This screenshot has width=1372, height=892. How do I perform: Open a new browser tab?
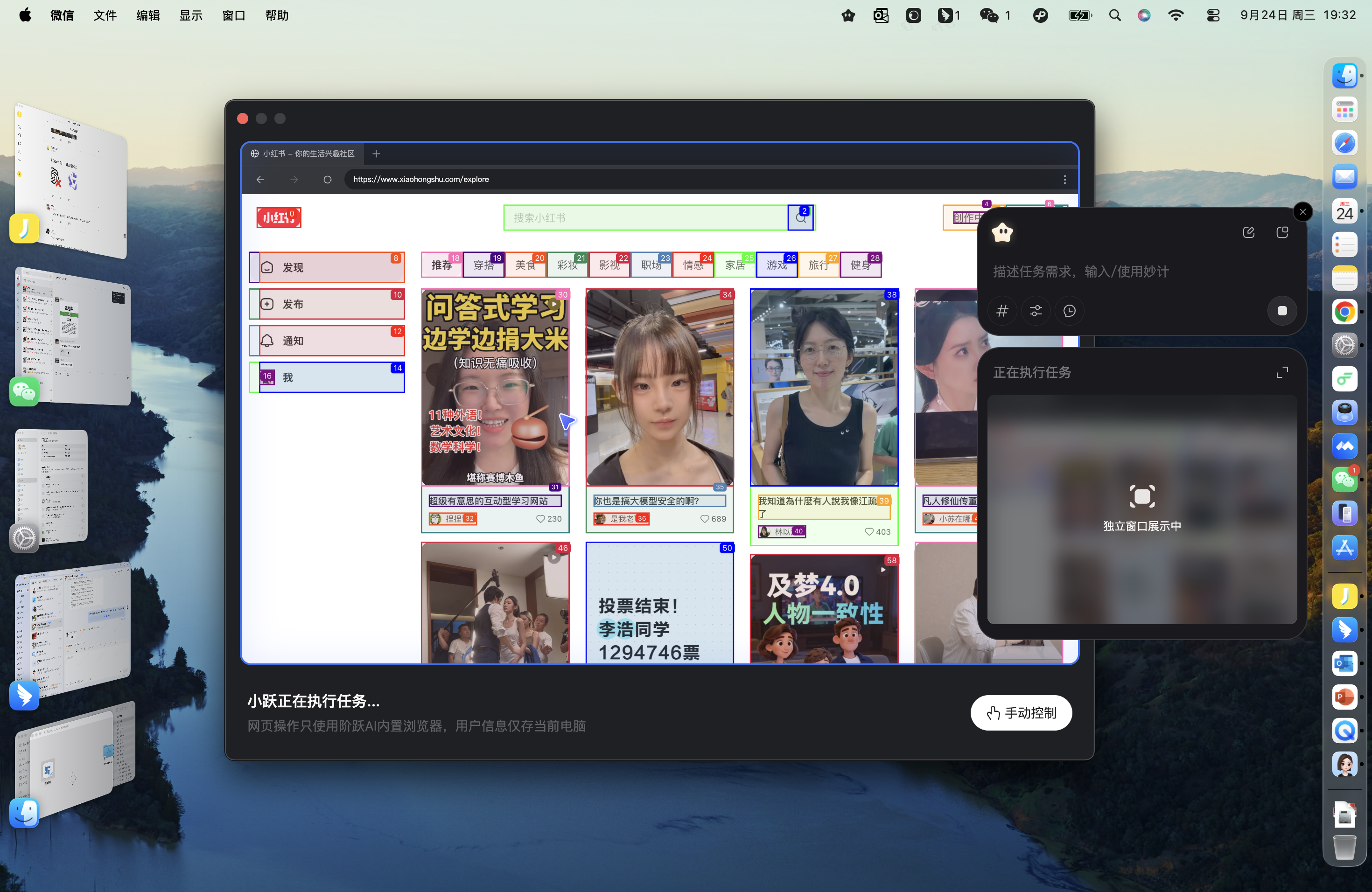377,154
